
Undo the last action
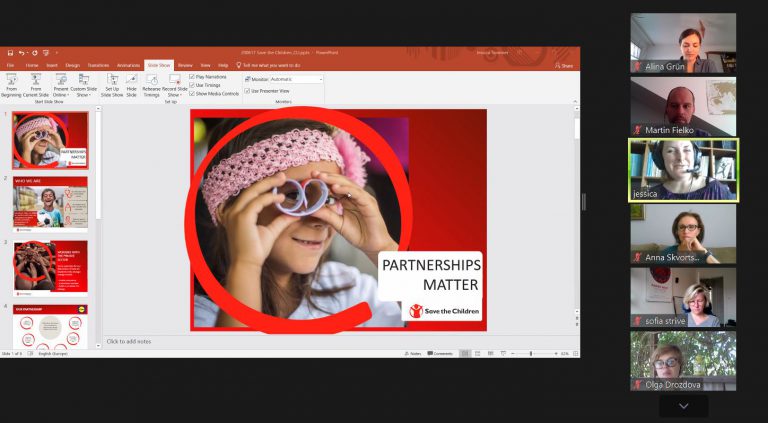tap(22, 53)
